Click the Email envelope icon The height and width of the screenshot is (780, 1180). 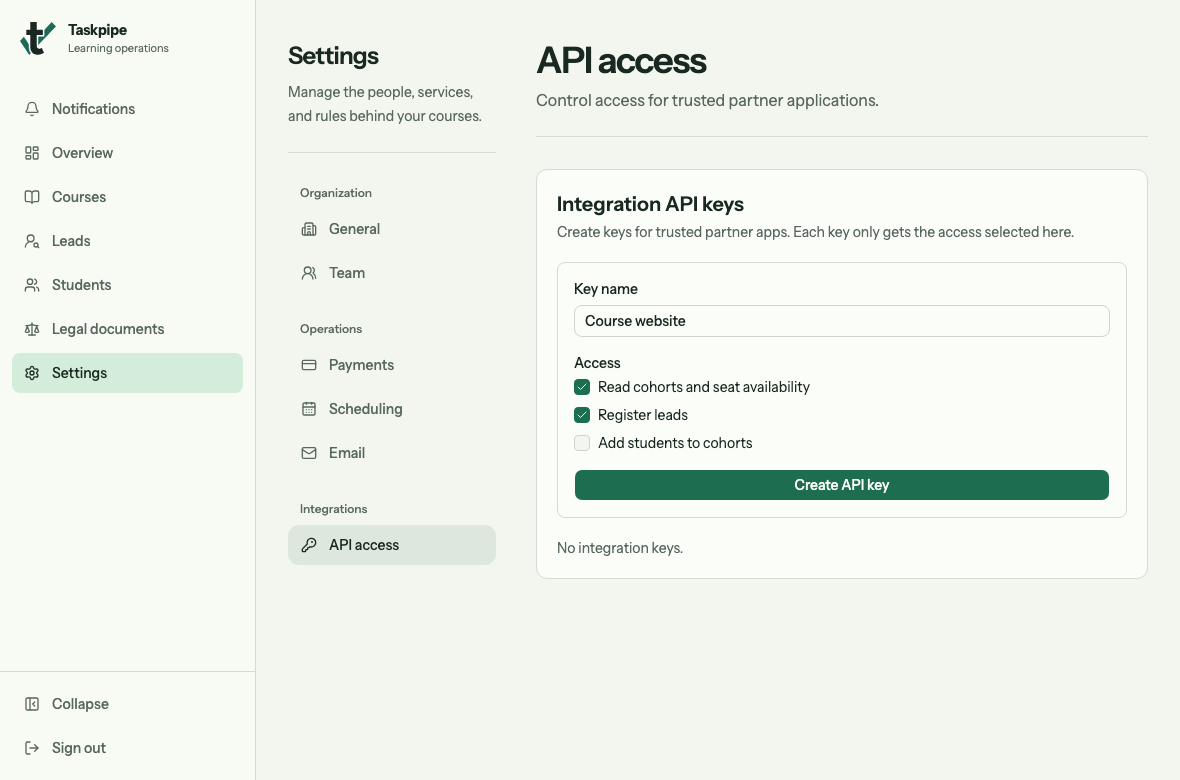tap(309, 453)
